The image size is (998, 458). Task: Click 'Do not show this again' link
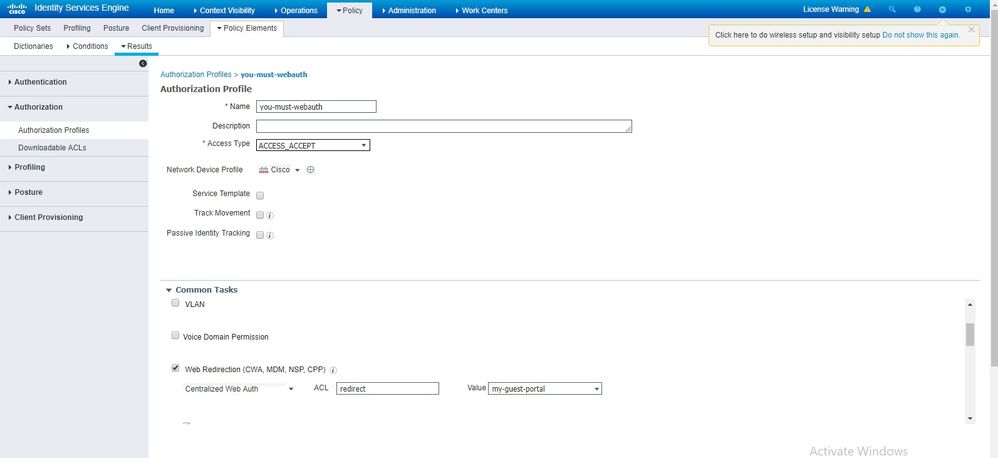tap(920, 35)
